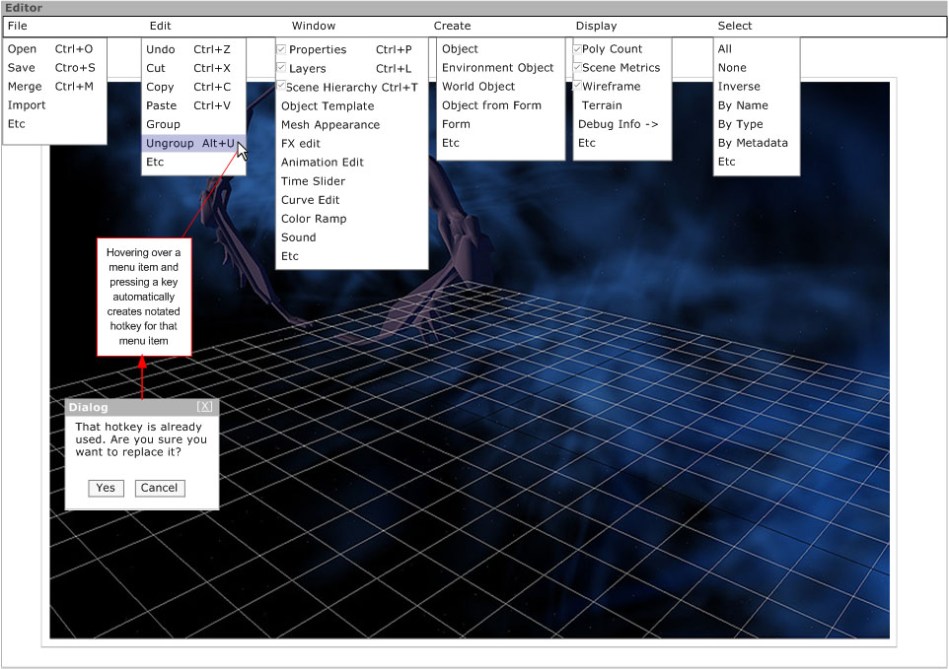Close the hotkey dialog with X
Image resolution: width=949 pixels, height=669 pixels.
[205, 406]
